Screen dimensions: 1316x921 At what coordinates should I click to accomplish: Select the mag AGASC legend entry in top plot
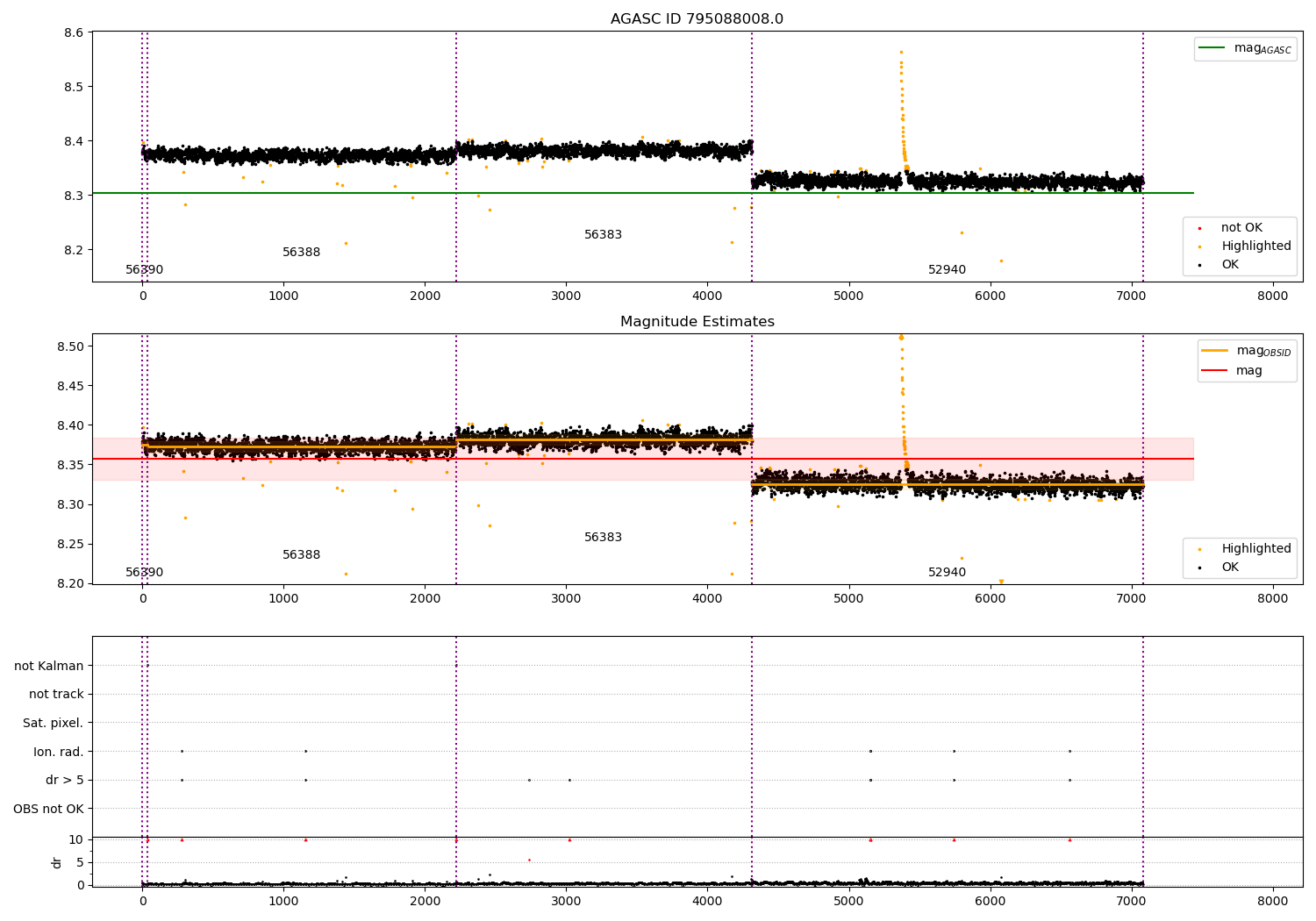[1245, 48]
